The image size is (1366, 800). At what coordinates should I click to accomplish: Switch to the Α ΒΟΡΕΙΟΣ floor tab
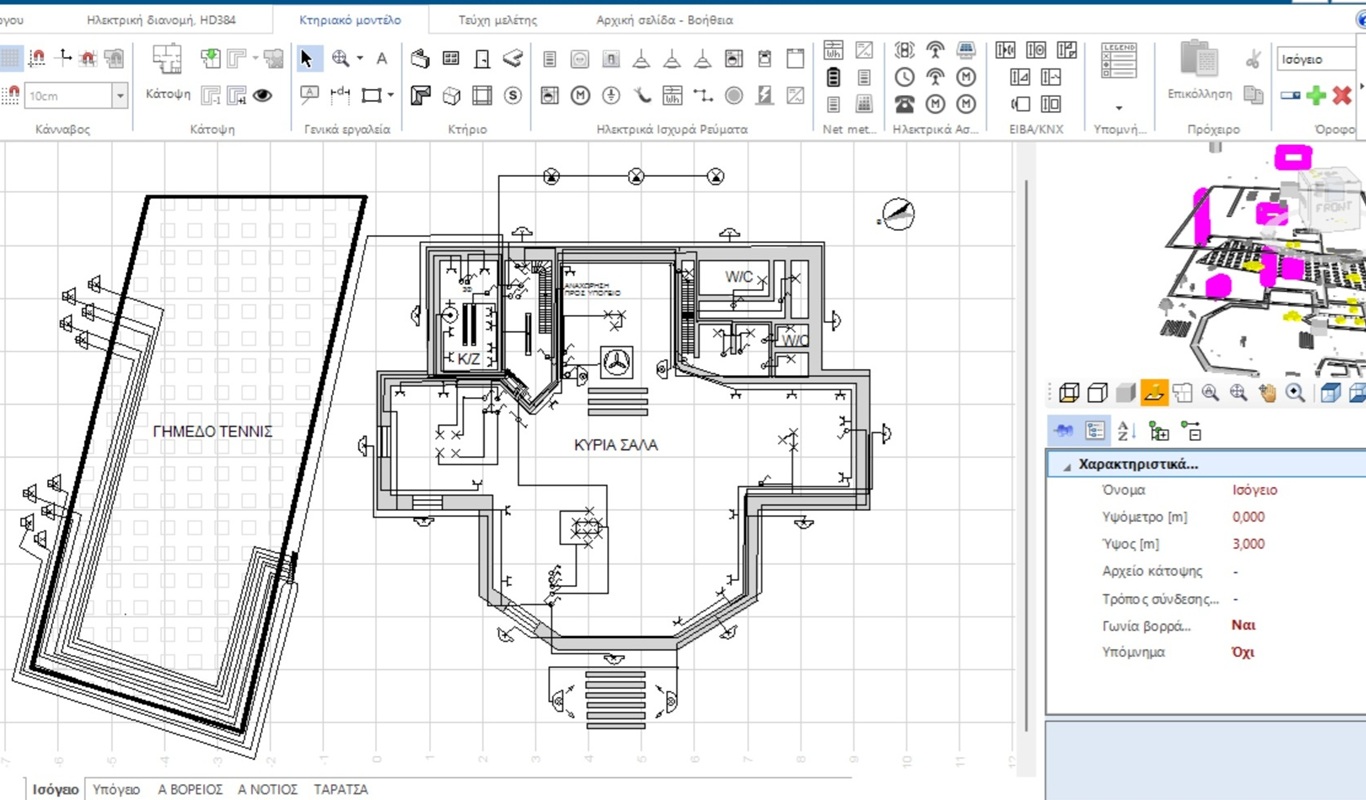190,789
